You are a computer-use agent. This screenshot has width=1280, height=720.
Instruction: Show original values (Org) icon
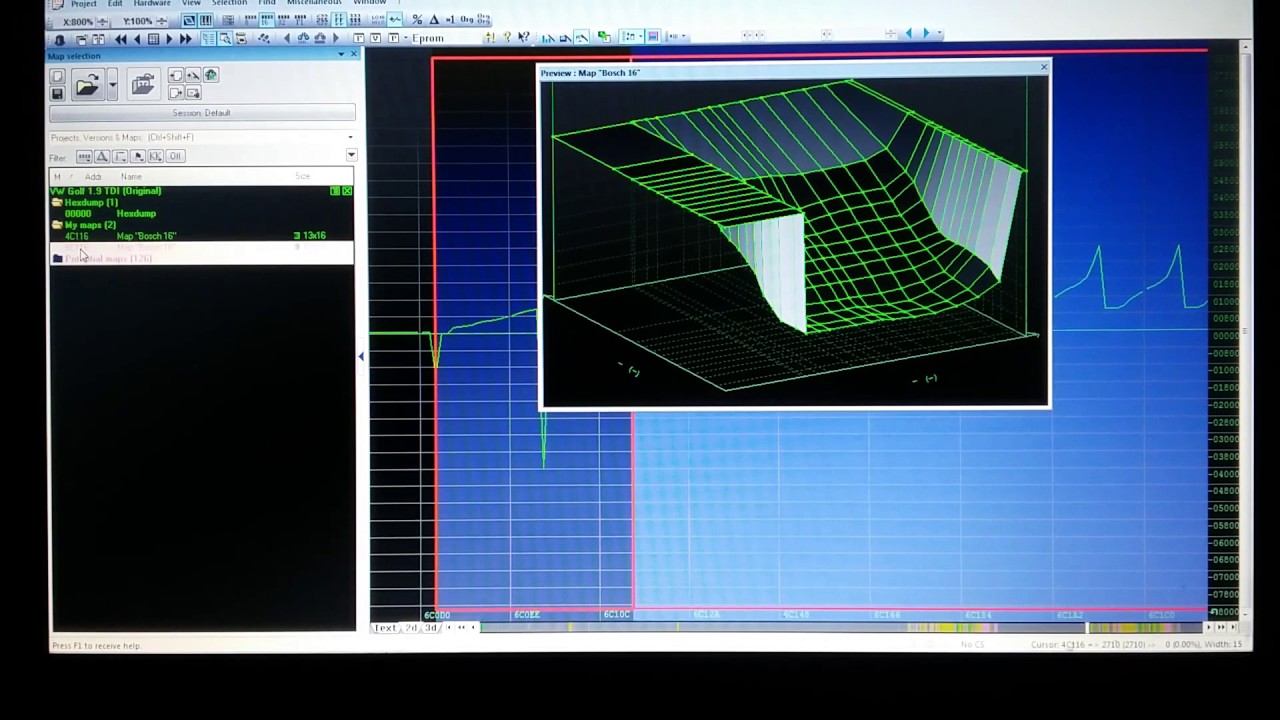pos(466,20)
